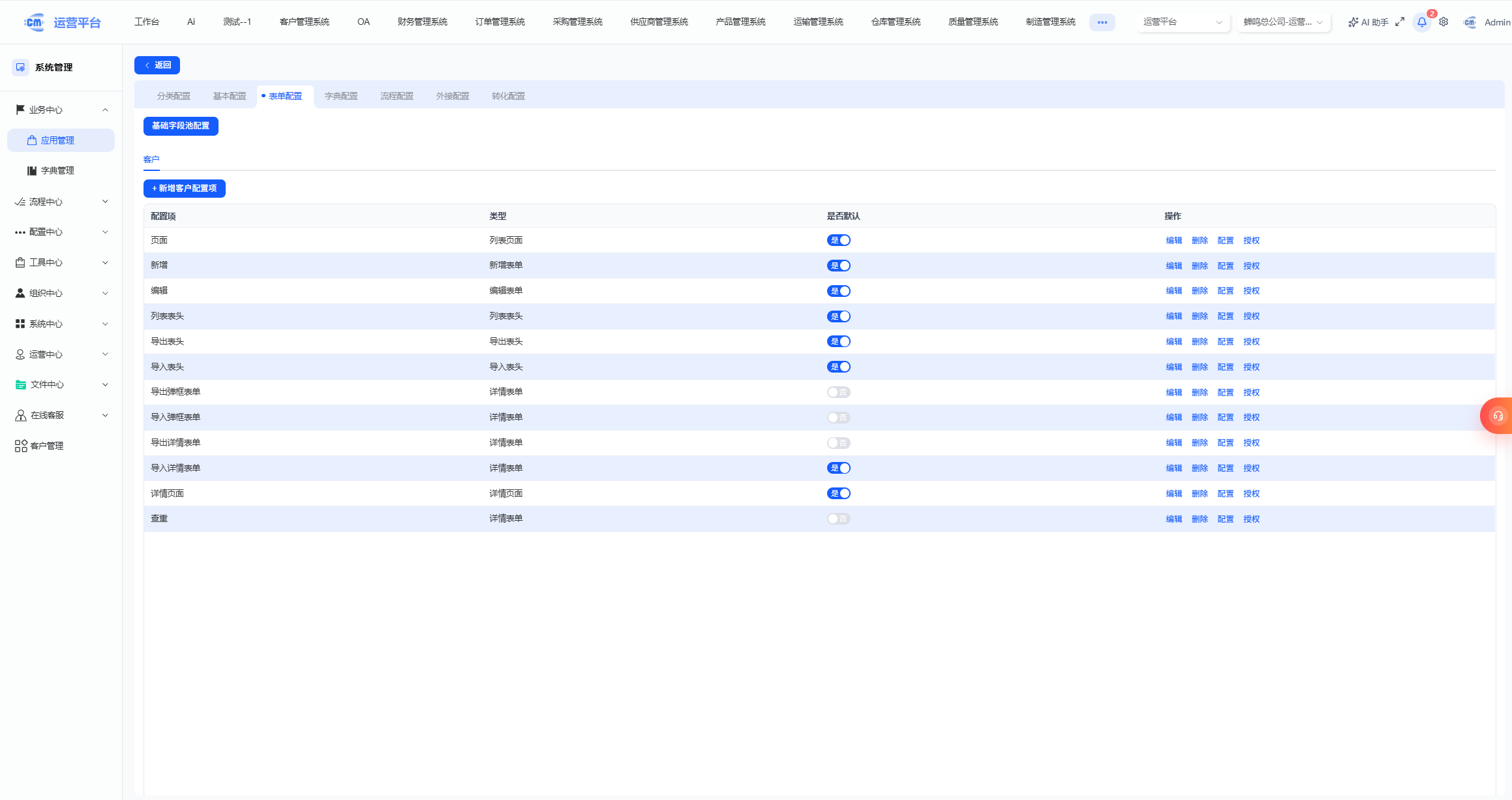This screenshot has height=800, width=1512.
Task: Open the AI 助手 assistant
Action: tap(1368, 22)
